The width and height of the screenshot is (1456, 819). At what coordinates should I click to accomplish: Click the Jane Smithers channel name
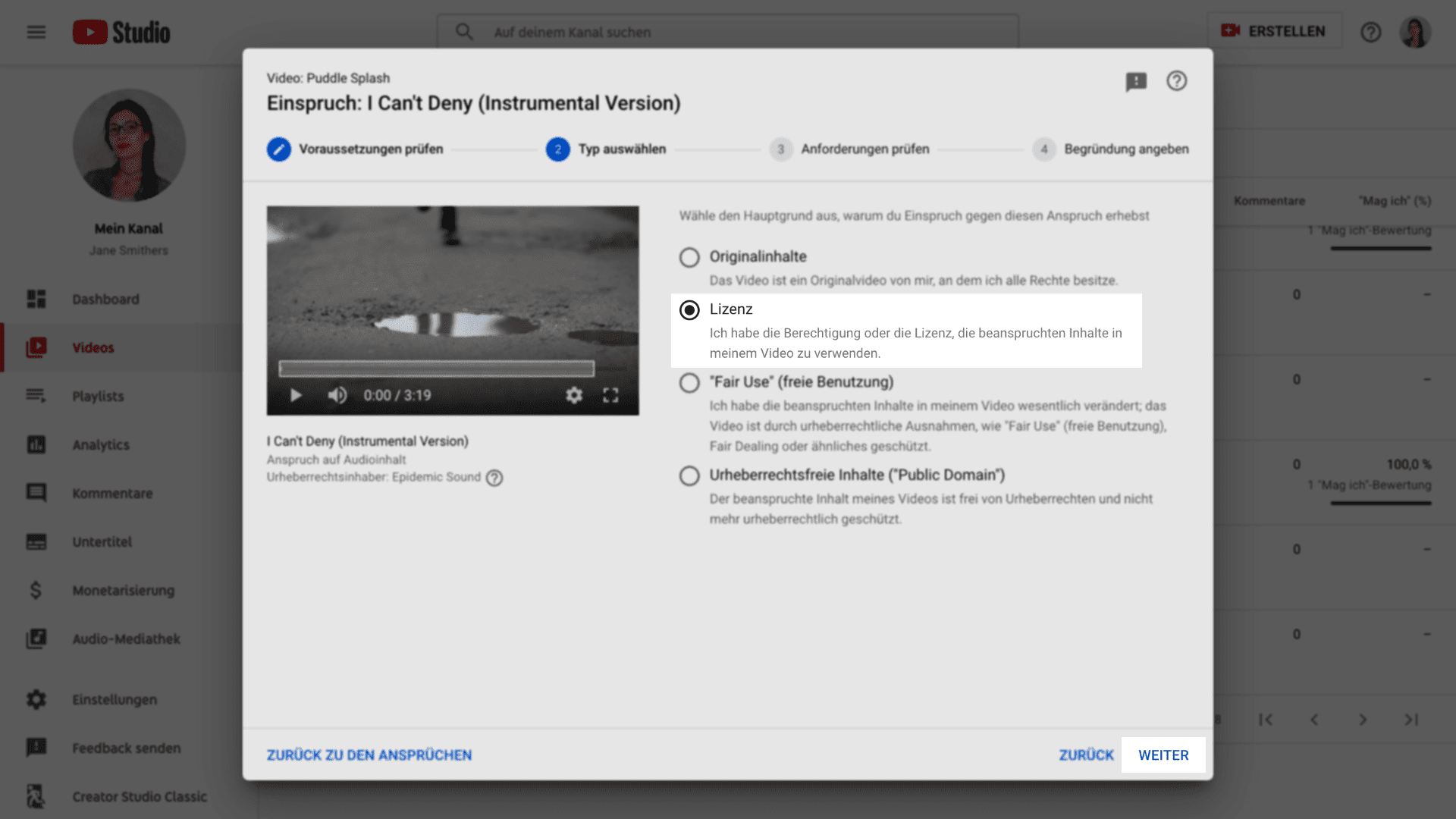point(129,250)
